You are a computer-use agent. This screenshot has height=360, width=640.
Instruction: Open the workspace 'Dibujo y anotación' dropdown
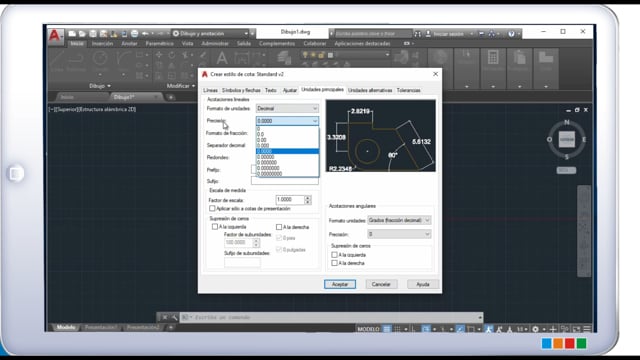(211, 33)
